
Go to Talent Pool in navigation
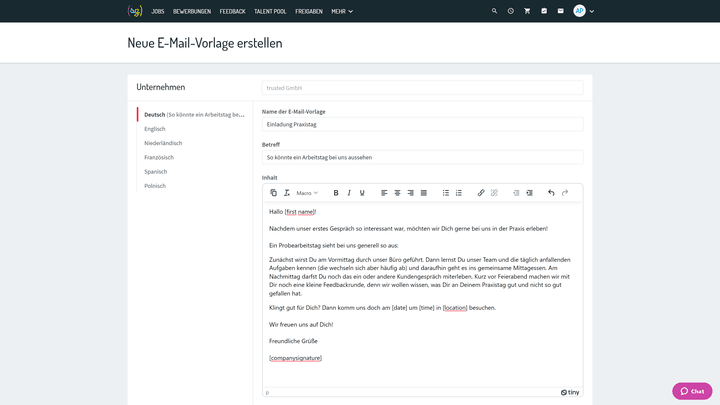(x=270, y=11)
